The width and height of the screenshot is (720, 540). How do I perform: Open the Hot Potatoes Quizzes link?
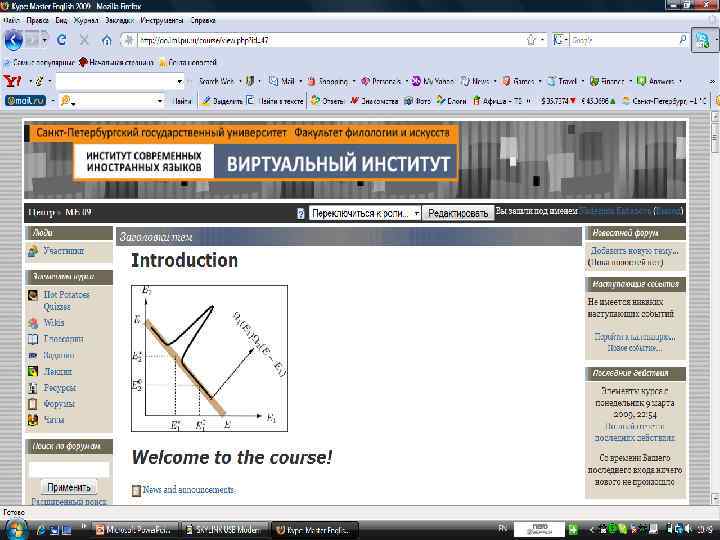pos(67,301)
